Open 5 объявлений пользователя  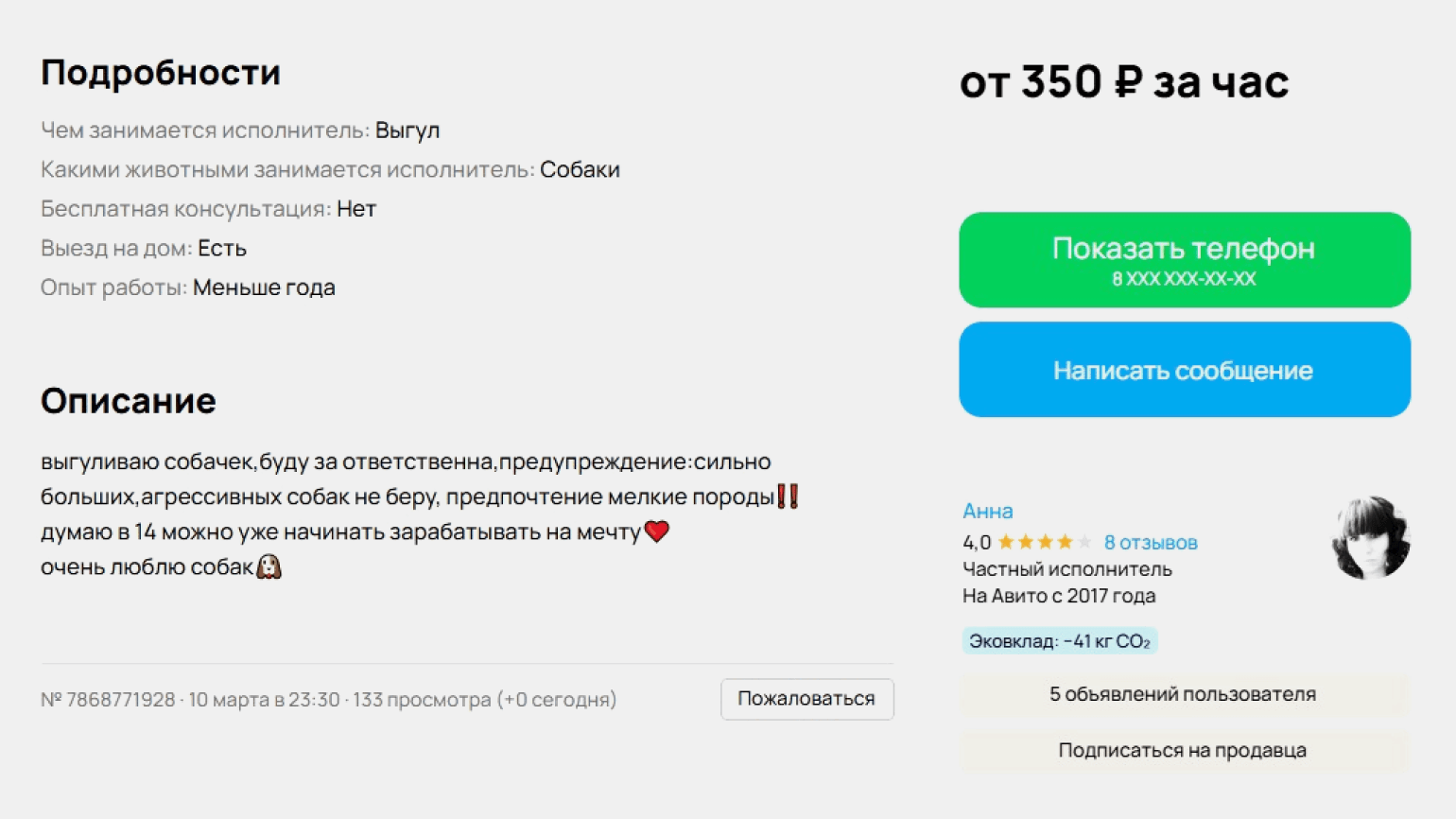click(x=1182, y=694)
